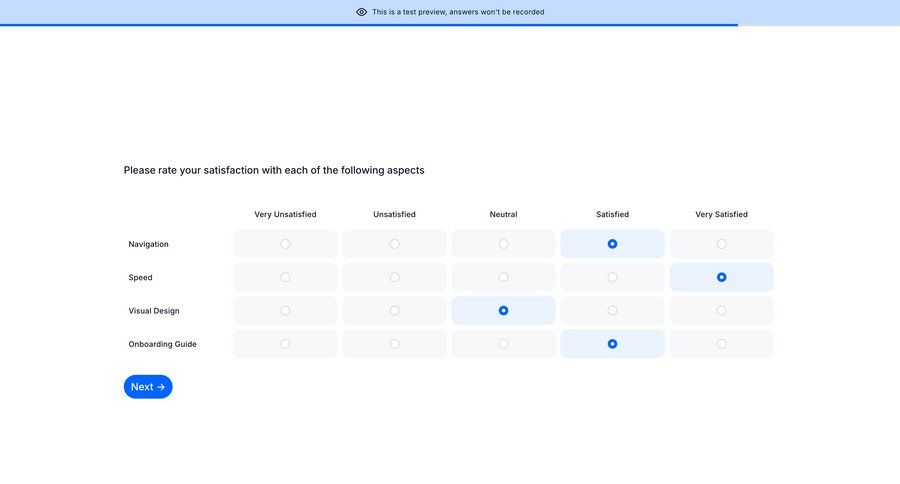Rate Navigation as Very Unsatisfied
The width and height of the screenshot is (900, 484).
pos(285,244)
